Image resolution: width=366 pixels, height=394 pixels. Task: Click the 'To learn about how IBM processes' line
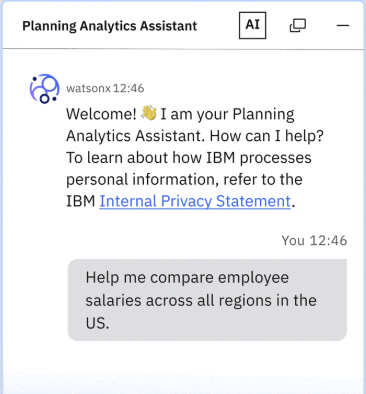coord(189,158)
